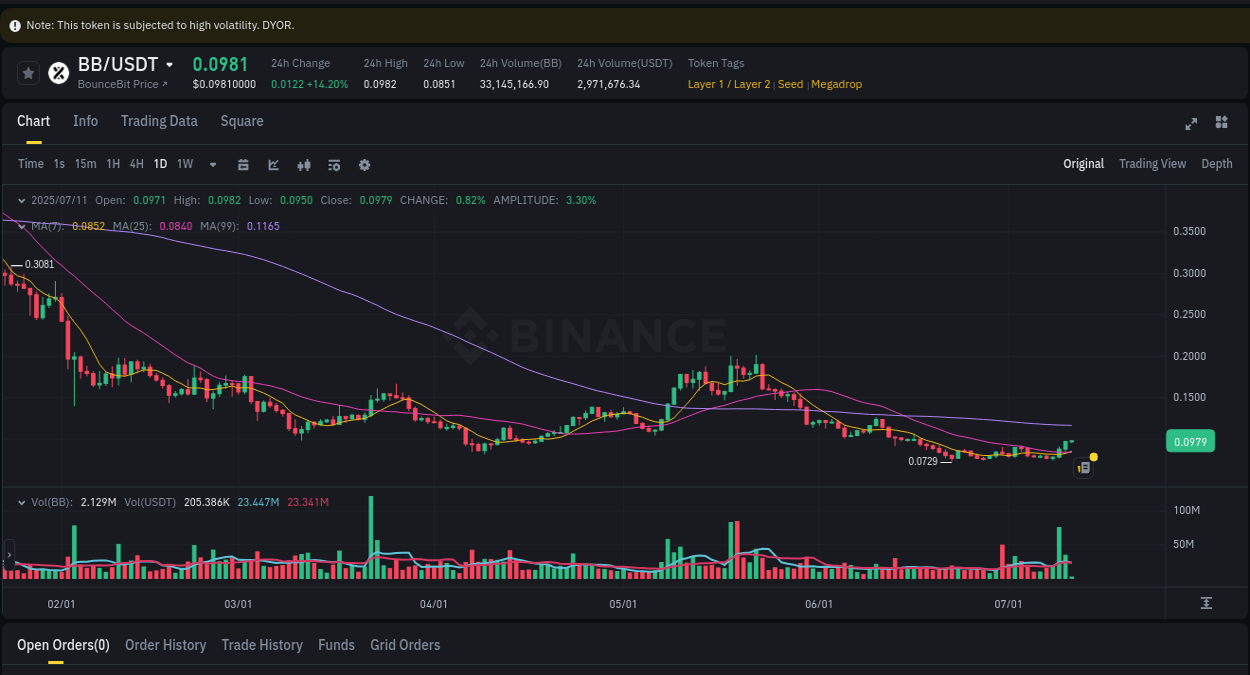Switch chart to Depth view
Viewport: 1250px width, 675px height.
[1216, 163]
